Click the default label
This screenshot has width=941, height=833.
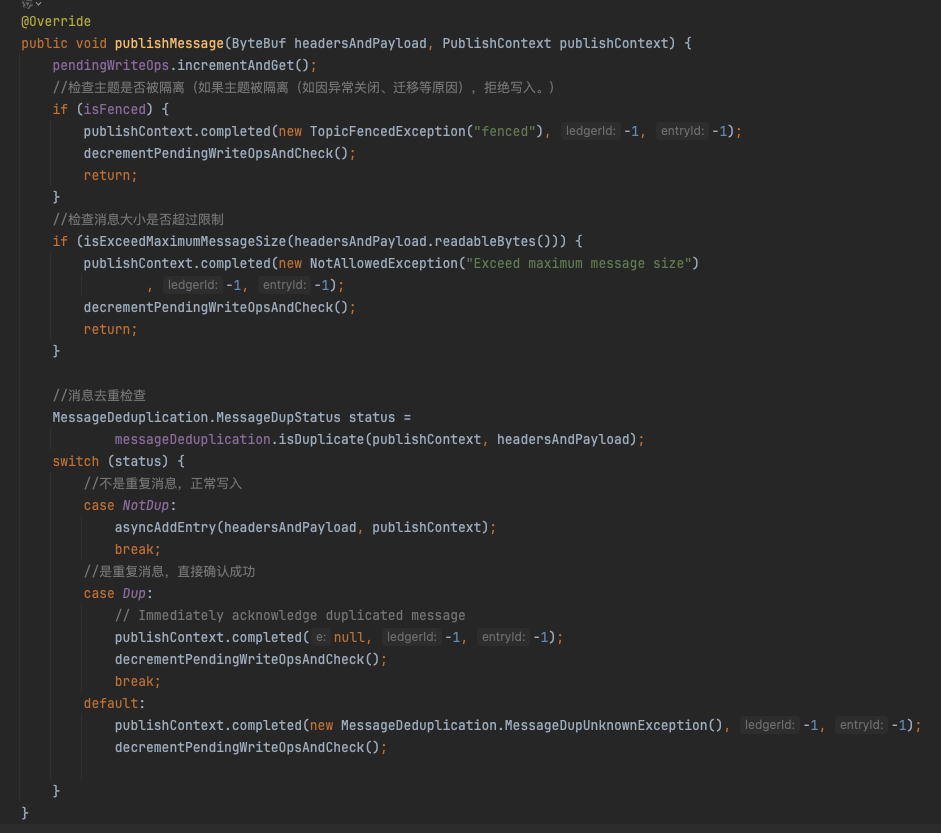[x=114, y=703]
